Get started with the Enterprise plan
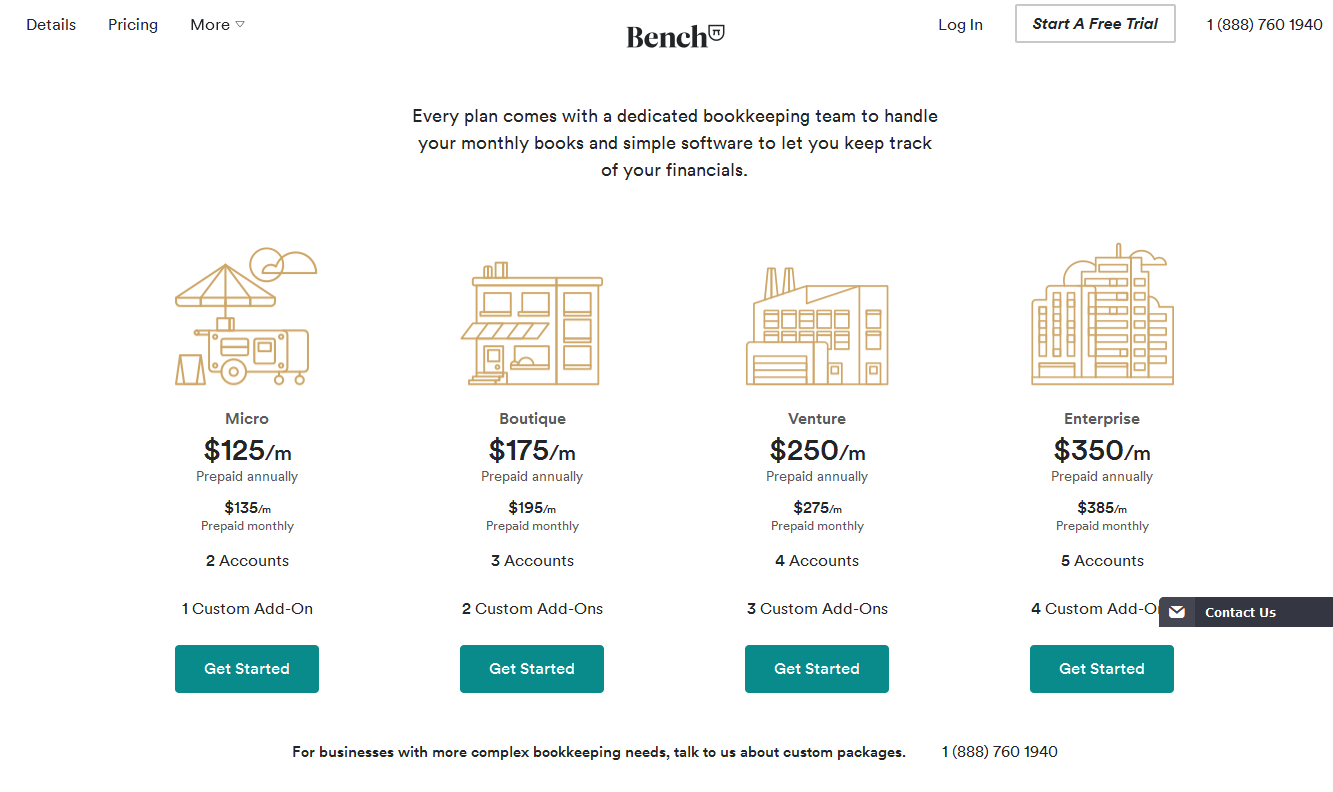1333x792 pixels. click(1102, 669)
